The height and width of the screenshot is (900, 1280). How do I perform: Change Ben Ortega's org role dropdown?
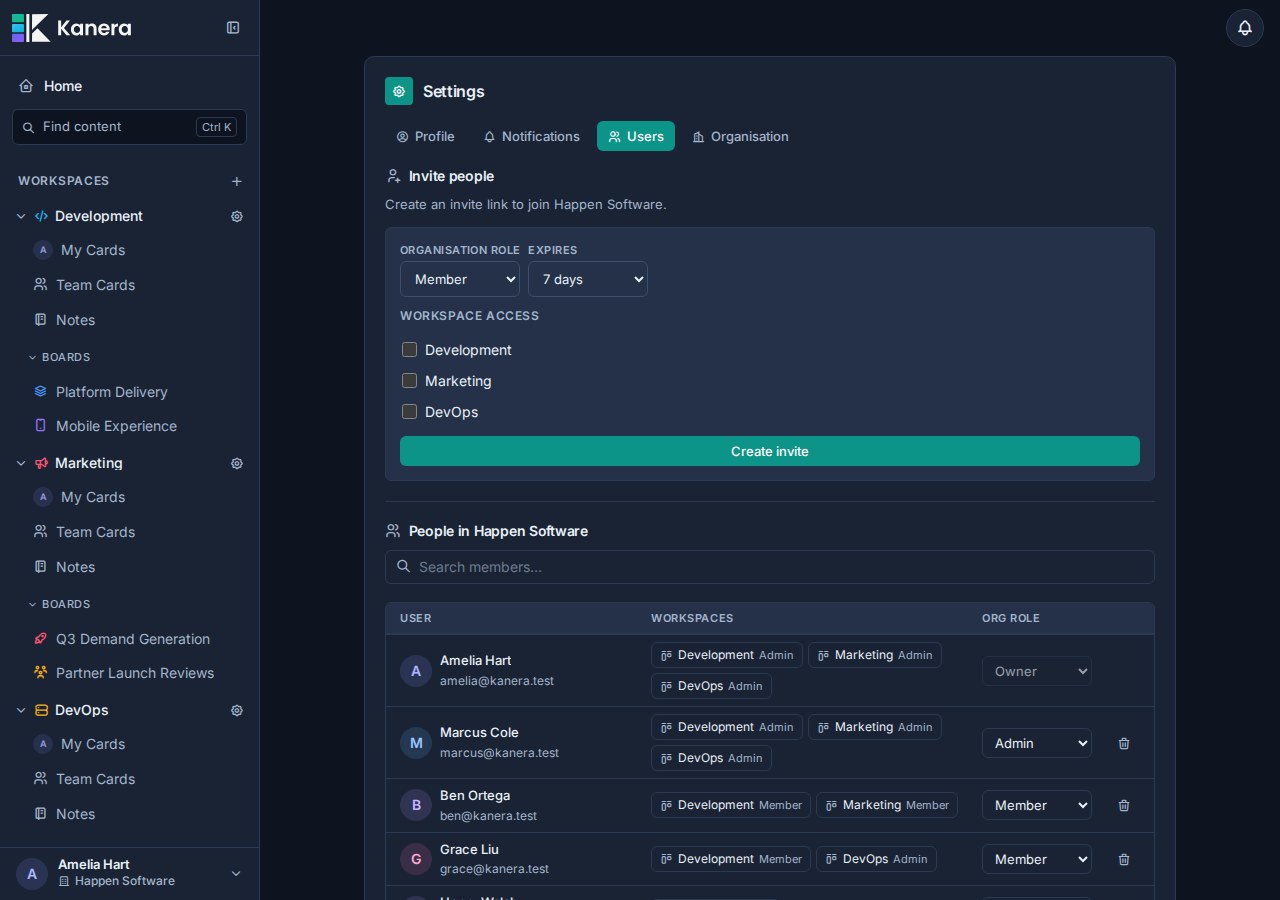(x=1037, y=805)
